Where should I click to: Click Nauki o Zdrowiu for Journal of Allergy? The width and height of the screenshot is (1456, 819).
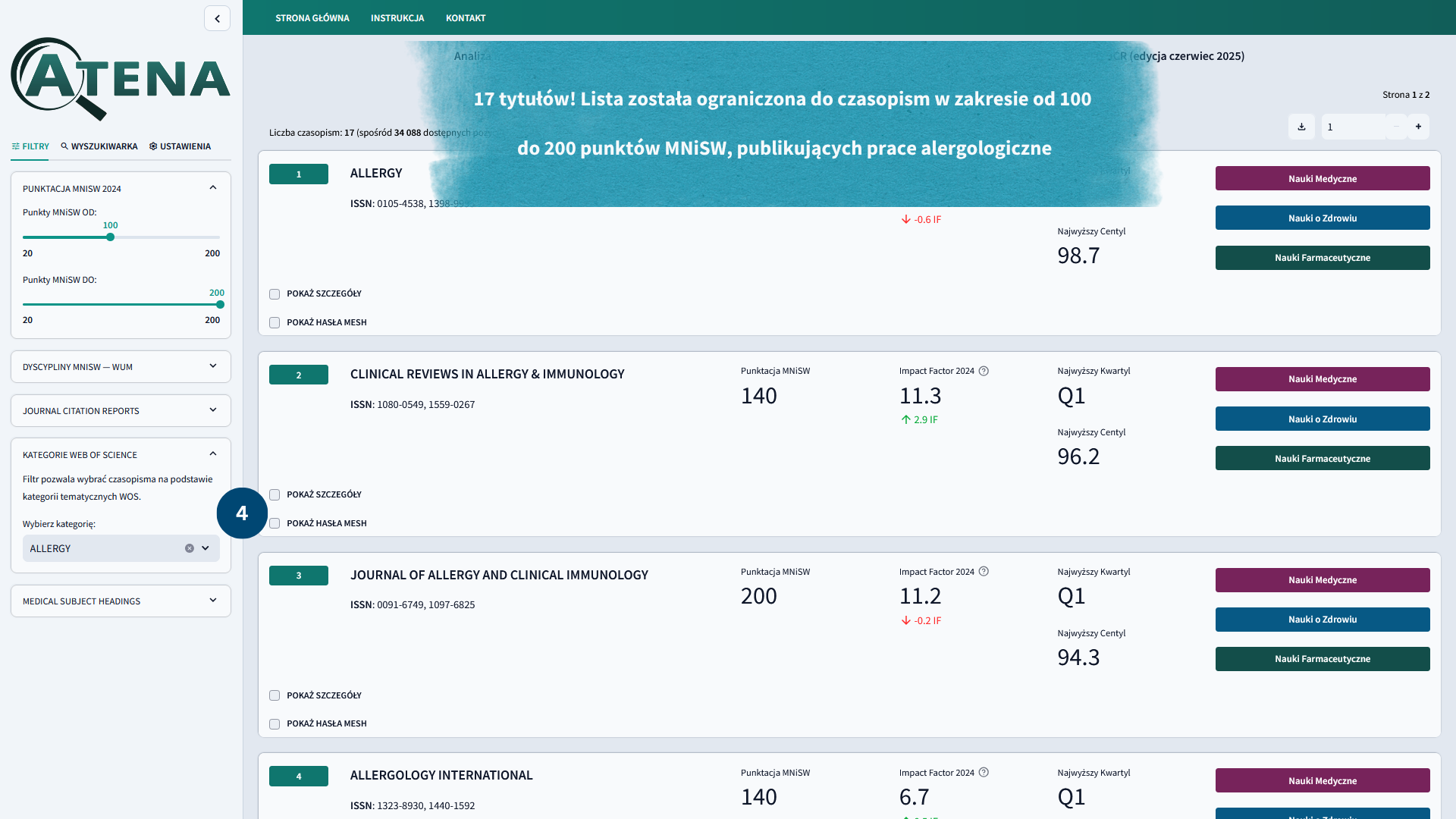click(1323, 620)
